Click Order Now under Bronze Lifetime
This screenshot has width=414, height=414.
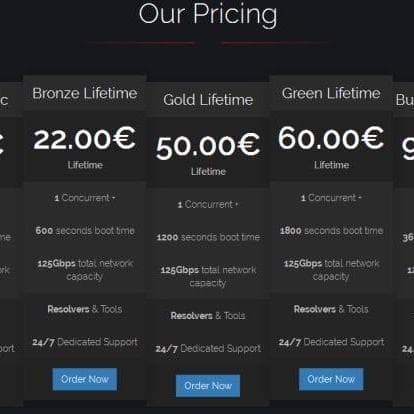tap(85, 379)
